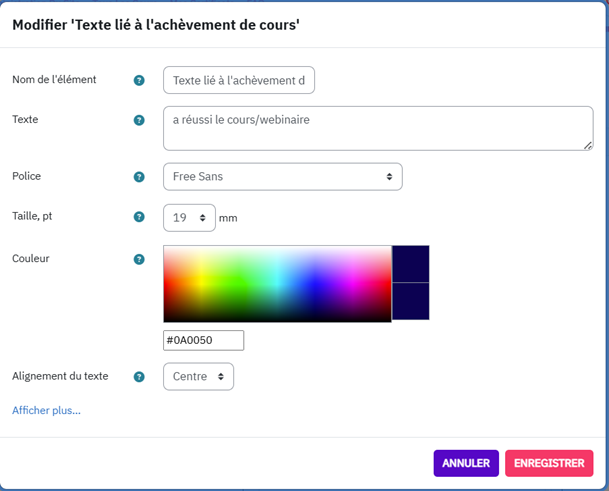
Task: Click the text area's resize handle
Action: point(588,145)
